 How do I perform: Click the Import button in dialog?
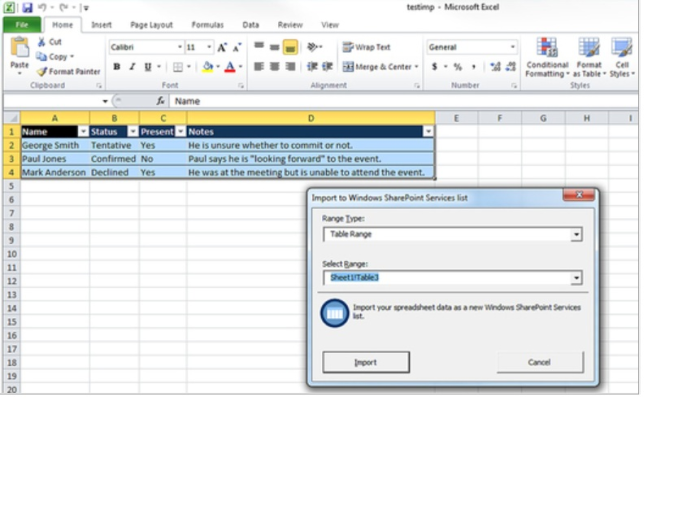(366, 362)
